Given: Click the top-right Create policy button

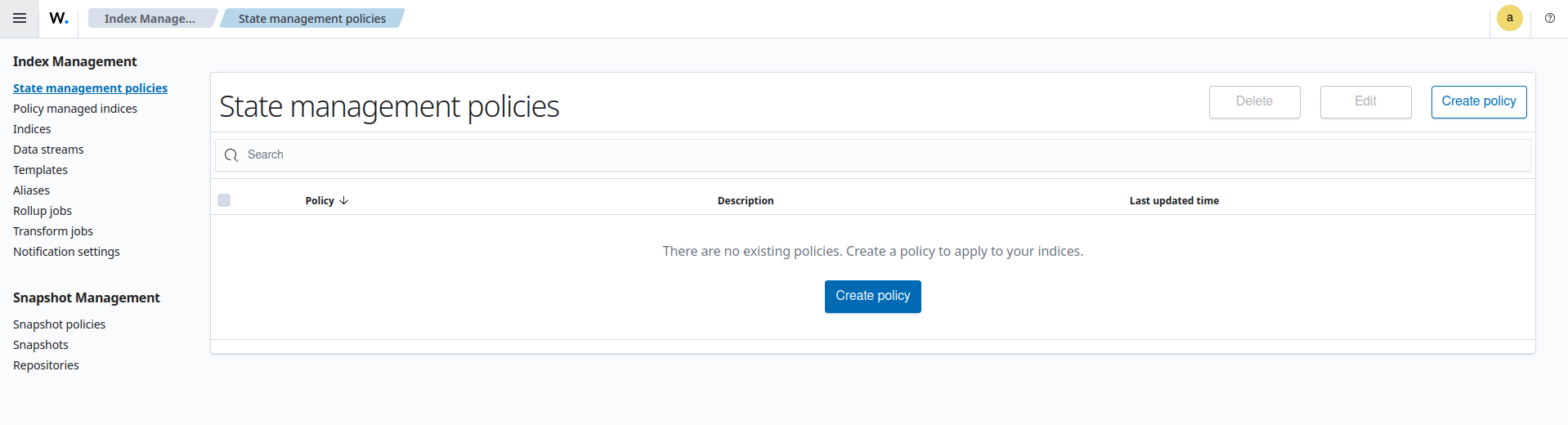Looking at the screenshot, I should point(1478,101).
